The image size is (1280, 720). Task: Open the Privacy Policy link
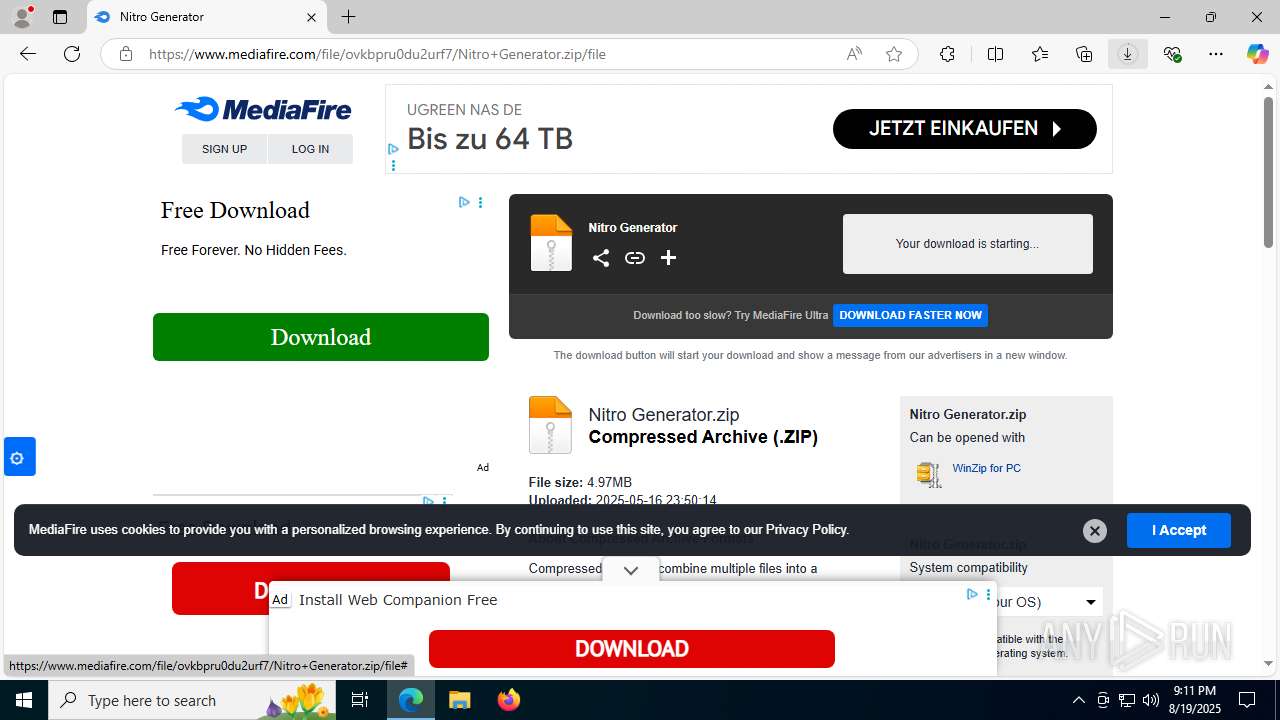tap(806, 530)
